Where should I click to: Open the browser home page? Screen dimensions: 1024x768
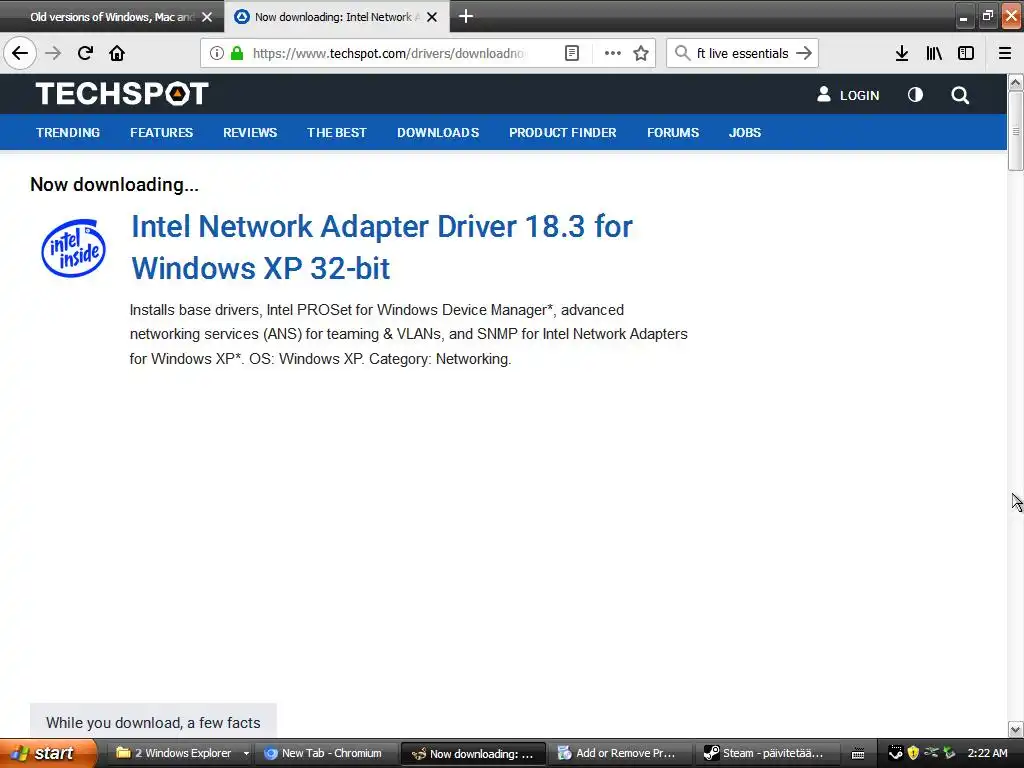(x=117, y=53)
